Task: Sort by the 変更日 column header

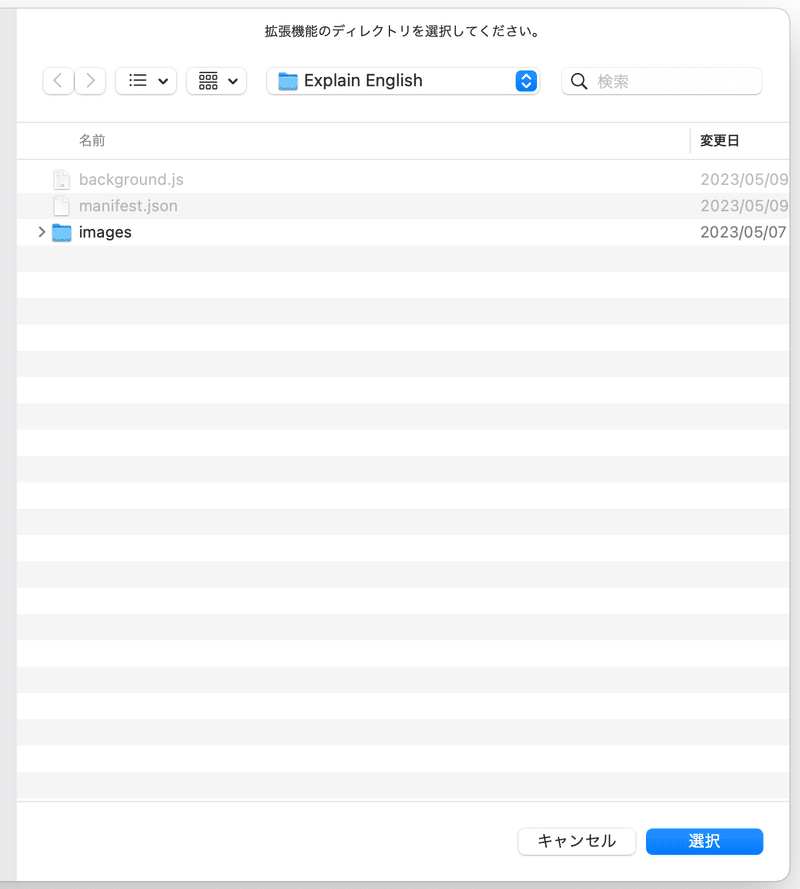Action: (719, 141)
